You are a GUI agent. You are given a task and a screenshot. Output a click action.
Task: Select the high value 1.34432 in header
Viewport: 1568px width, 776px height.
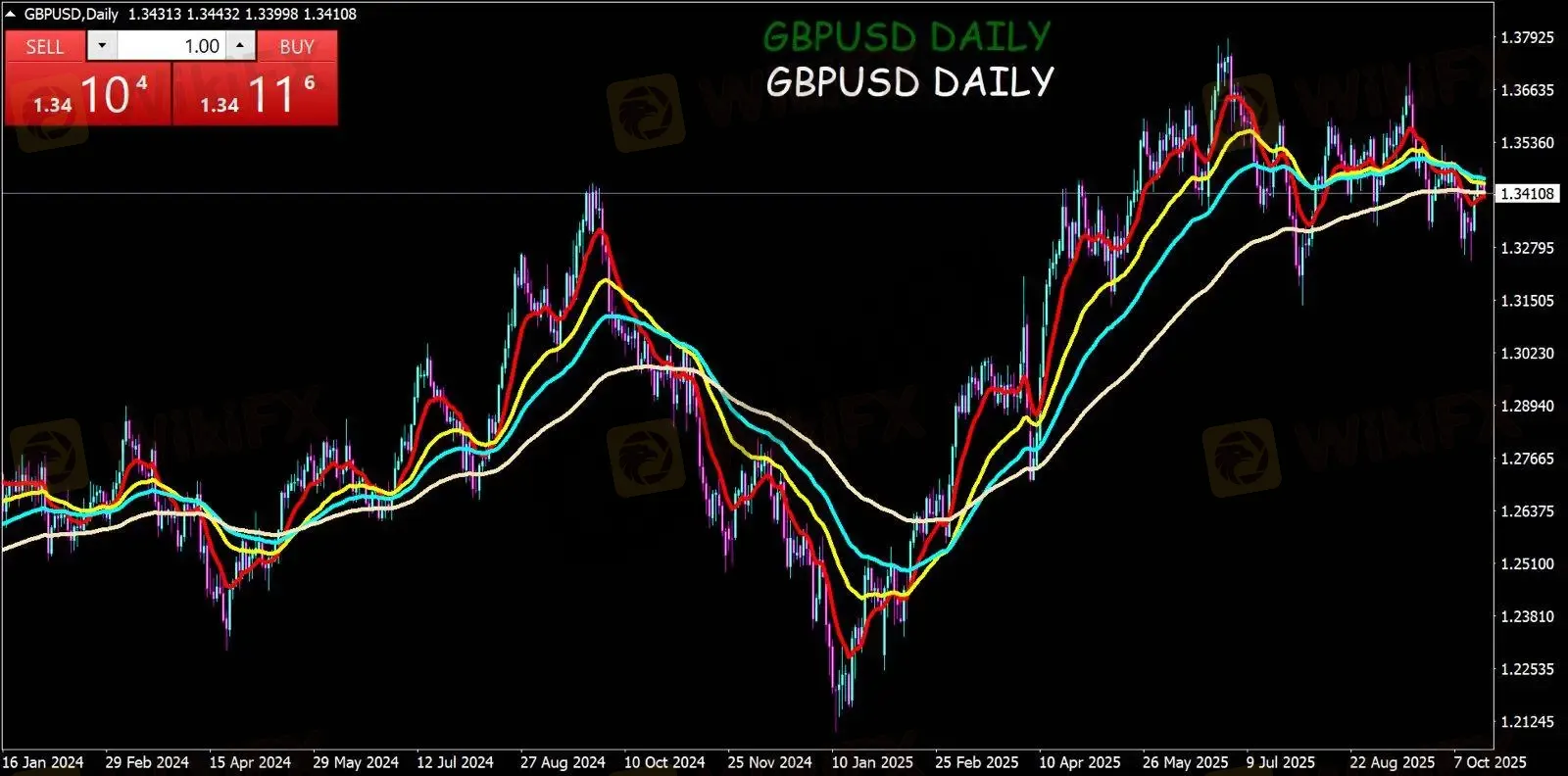coord(213,14)
